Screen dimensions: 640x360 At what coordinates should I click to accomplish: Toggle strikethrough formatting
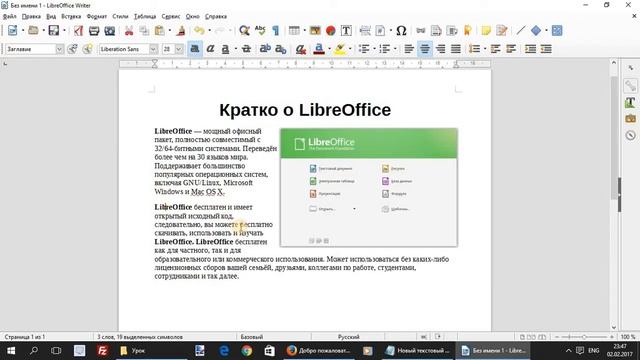(x=246, y=49)
